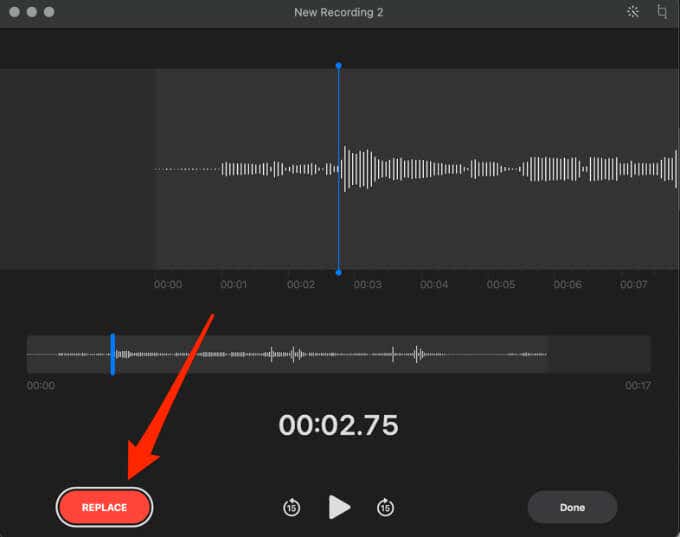Click the 00:02.75 elapsed time display
680x537 pixels.
[x=338, y=425]
